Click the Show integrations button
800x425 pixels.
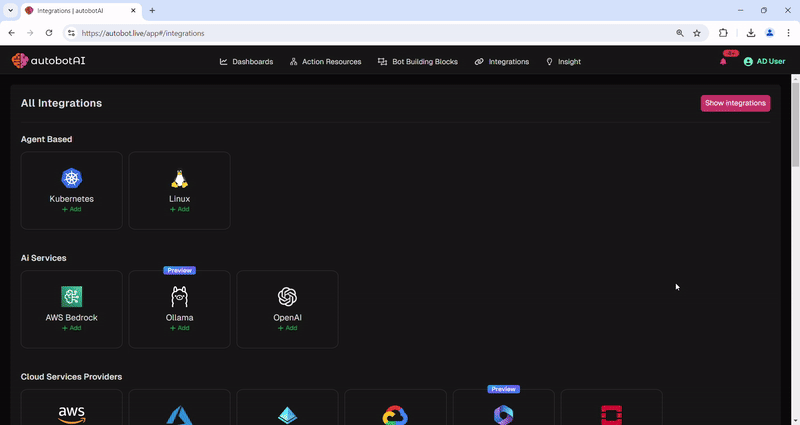735,103
